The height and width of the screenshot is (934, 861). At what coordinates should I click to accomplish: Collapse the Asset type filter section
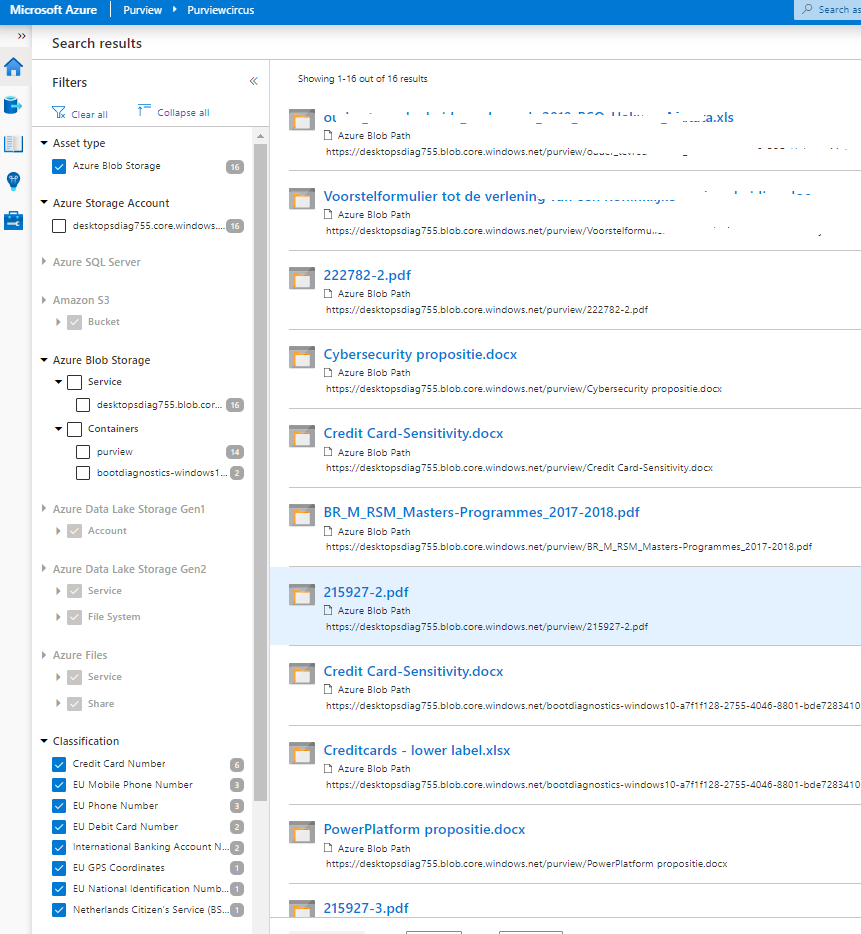coord(44,143)
